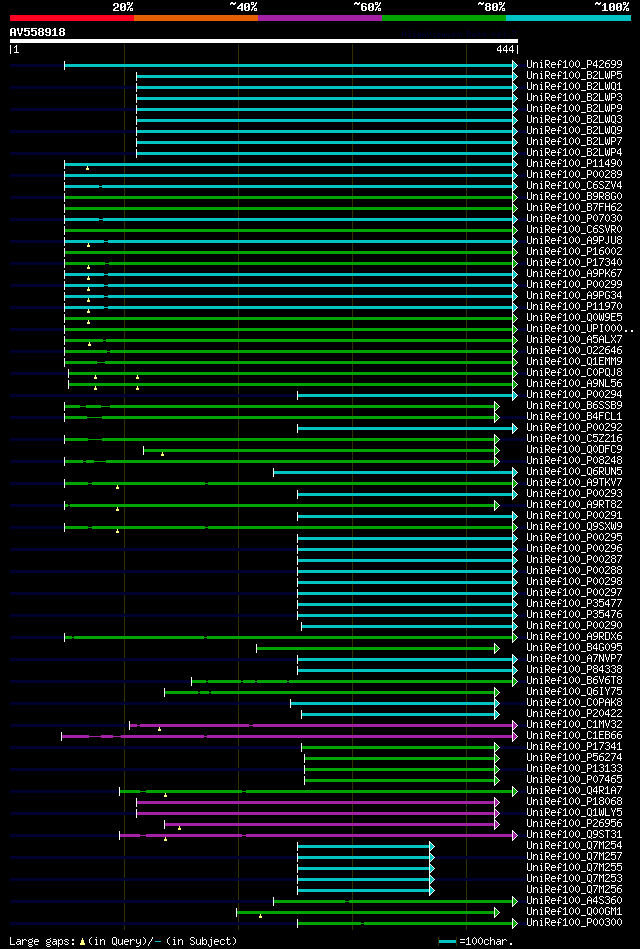Select the UniRef100_B4G095 label

(x=575, y=648)
